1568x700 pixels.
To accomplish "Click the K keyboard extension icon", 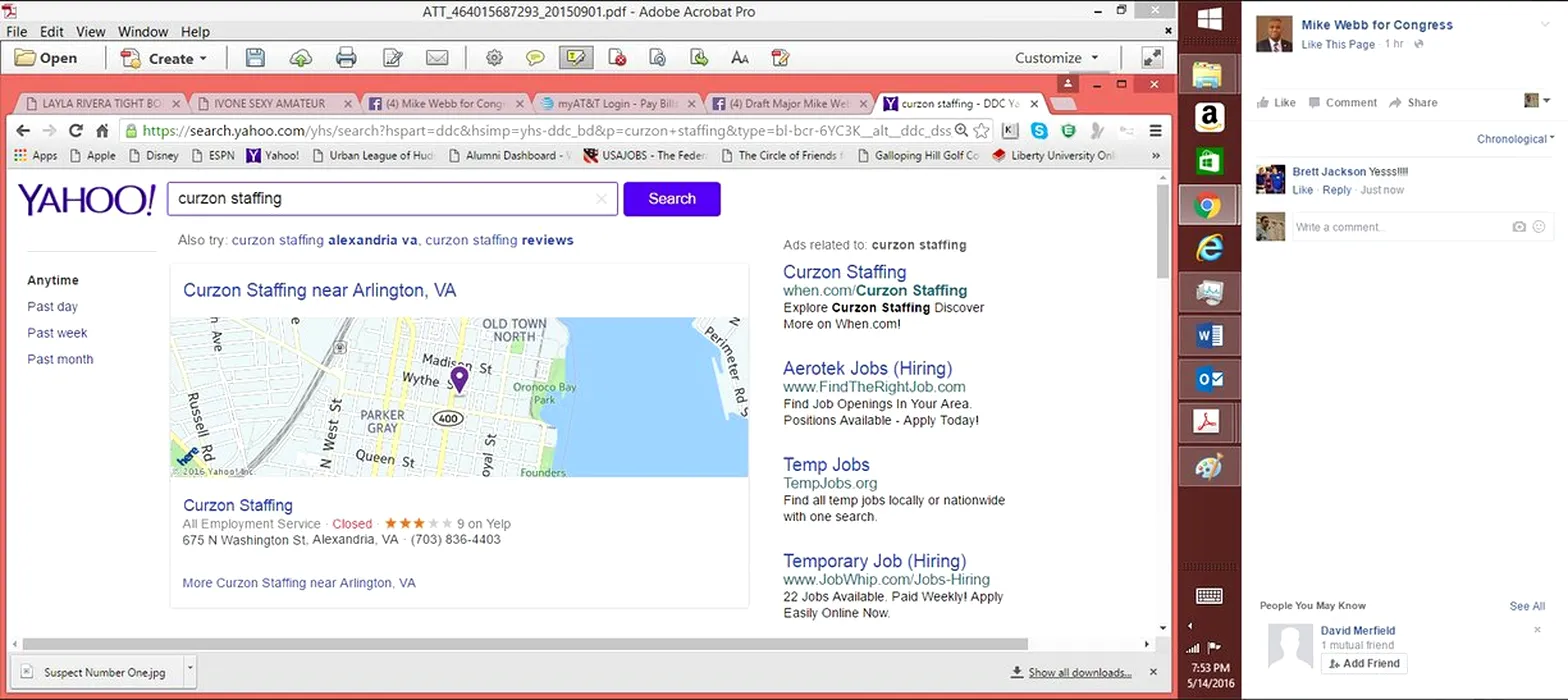I will (x=1010, y=130).
